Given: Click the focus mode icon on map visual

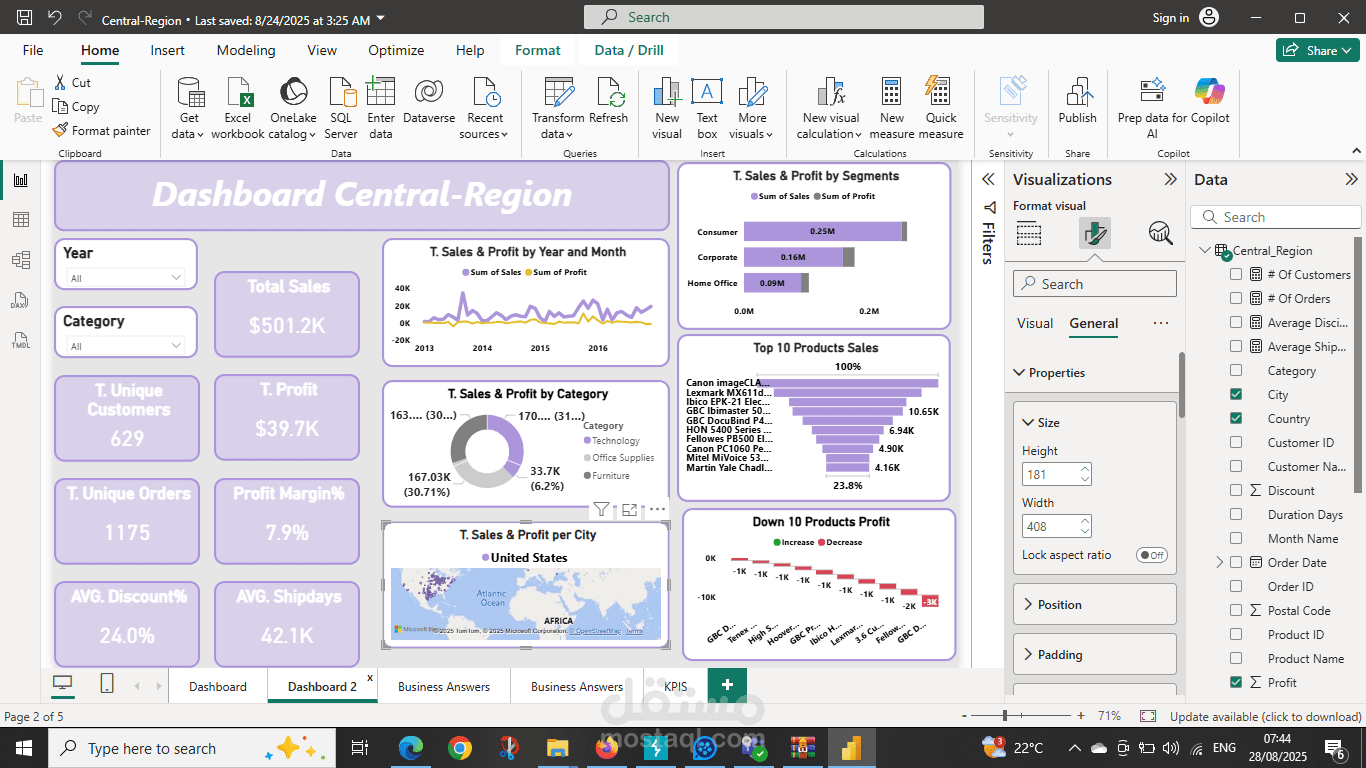Looking at the screenshot, I should 629,509.
